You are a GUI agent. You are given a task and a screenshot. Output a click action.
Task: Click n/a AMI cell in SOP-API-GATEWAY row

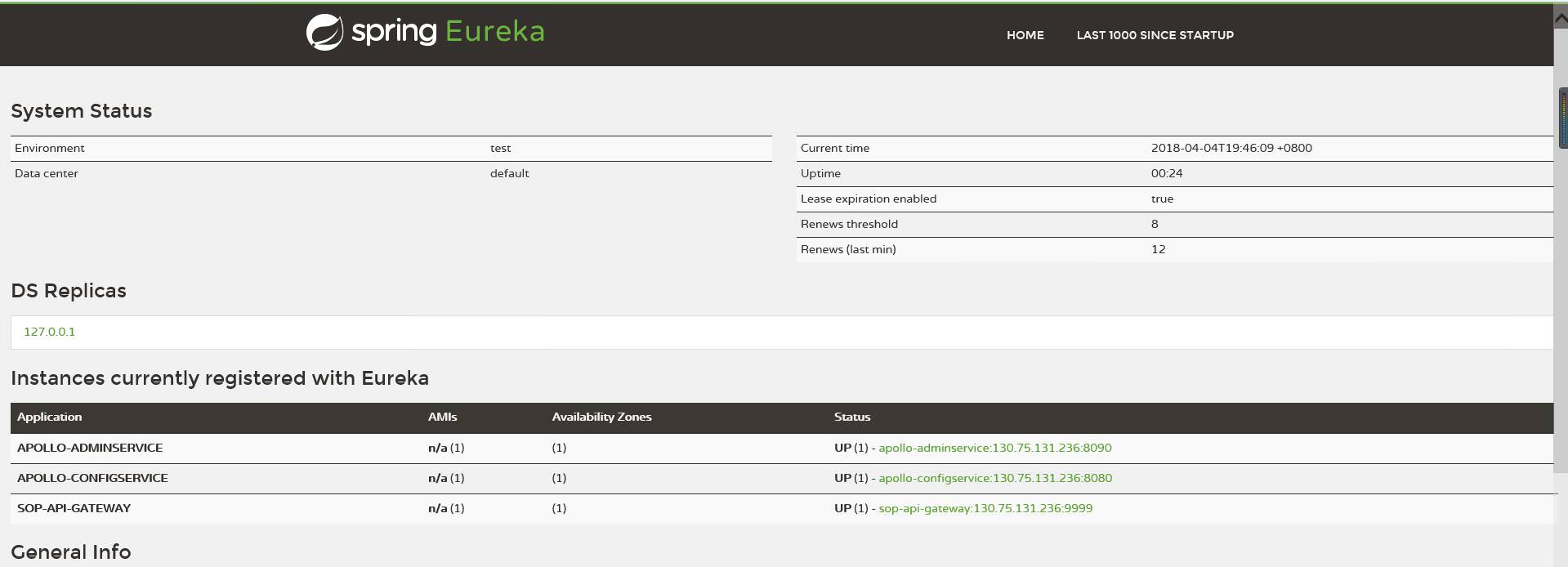[x=446, y=508]
